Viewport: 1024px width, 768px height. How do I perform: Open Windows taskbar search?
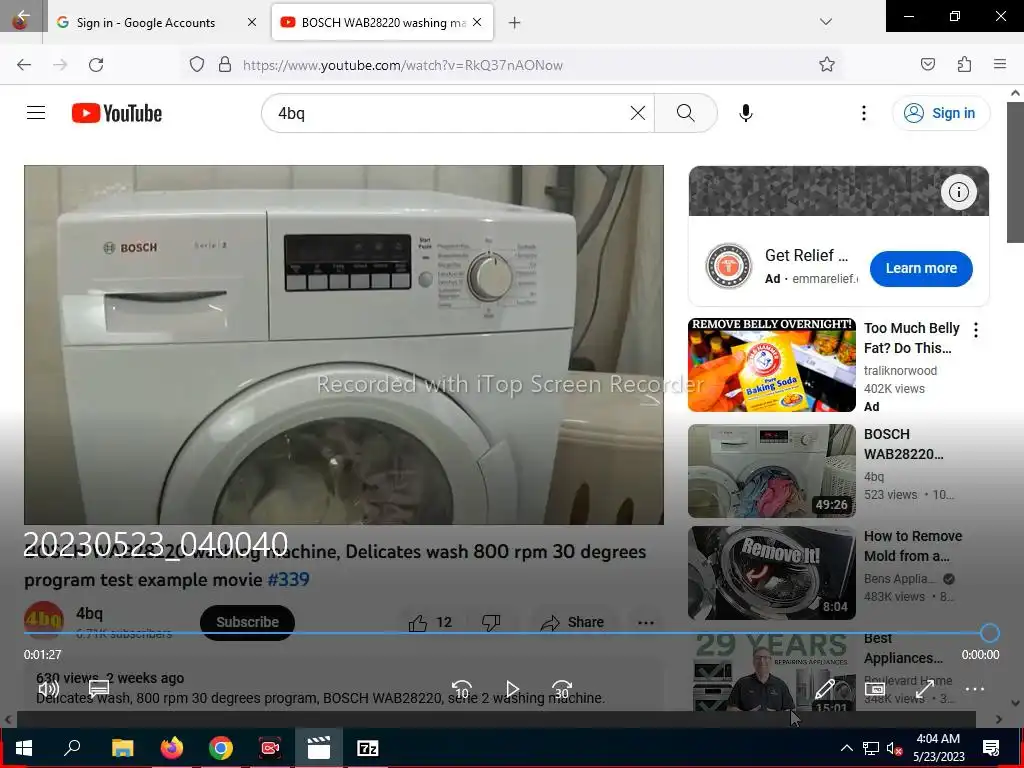(x=72, y=748)
